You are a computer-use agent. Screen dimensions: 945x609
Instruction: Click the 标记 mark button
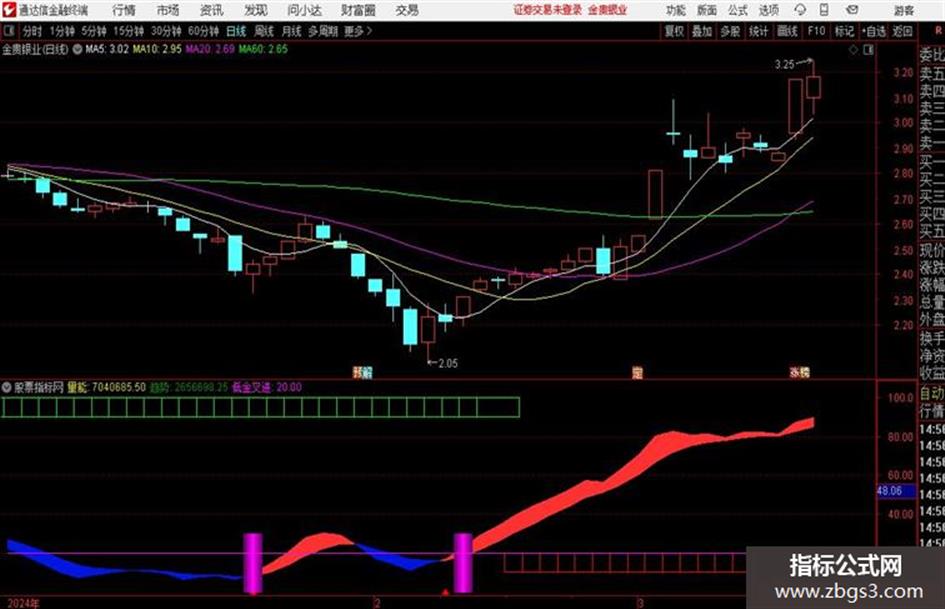coord(844,31)
